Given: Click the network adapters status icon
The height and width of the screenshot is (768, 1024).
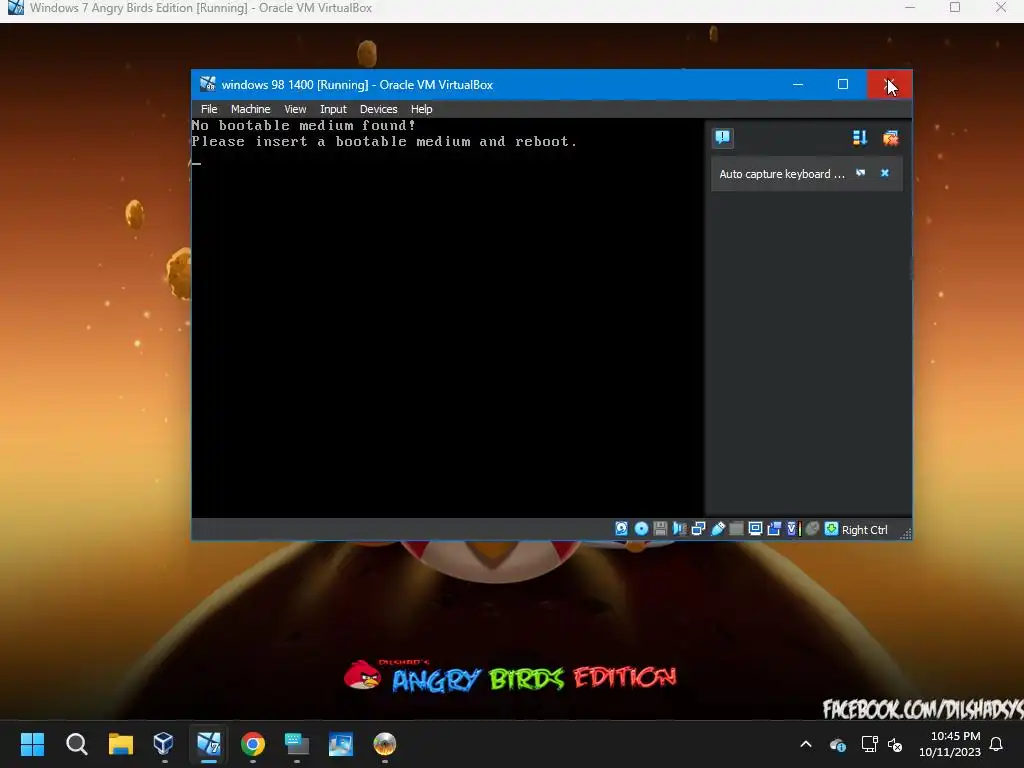Looking at the screenshot, I should [698, 528].
